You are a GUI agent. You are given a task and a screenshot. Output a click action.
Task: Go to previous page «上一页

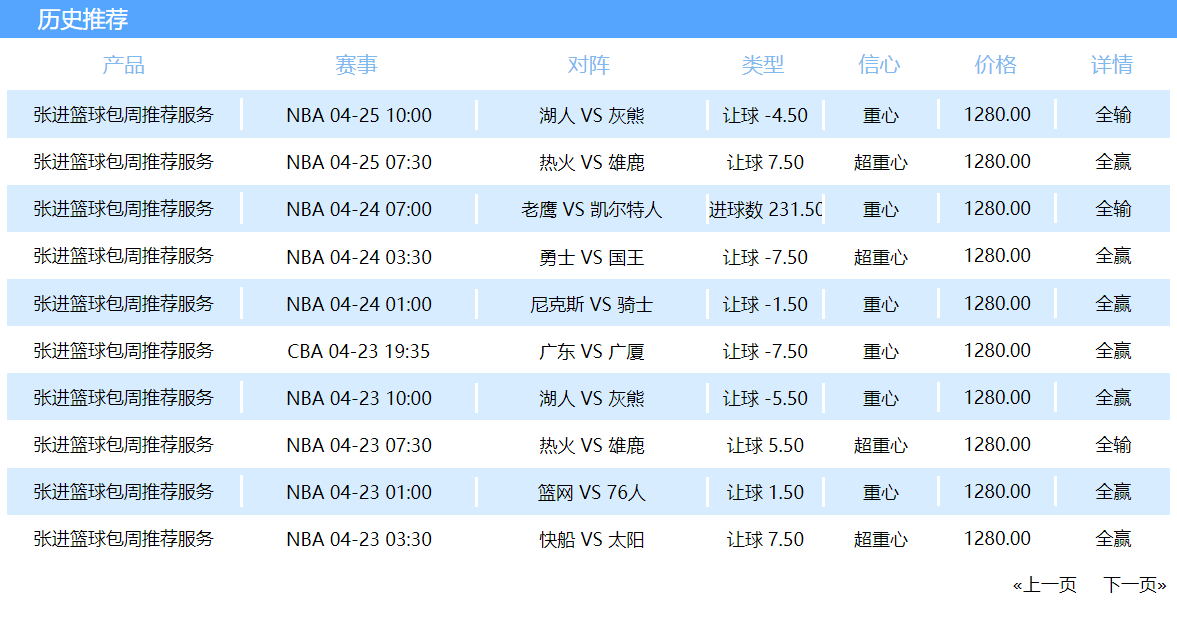(x=1044, y=585)
